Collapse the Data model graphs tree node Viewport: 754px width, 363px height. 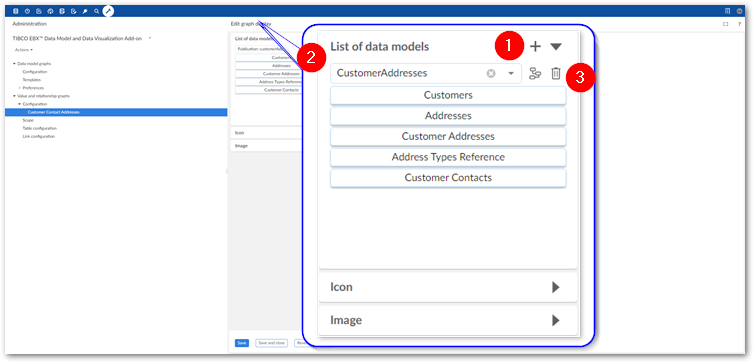14,63
